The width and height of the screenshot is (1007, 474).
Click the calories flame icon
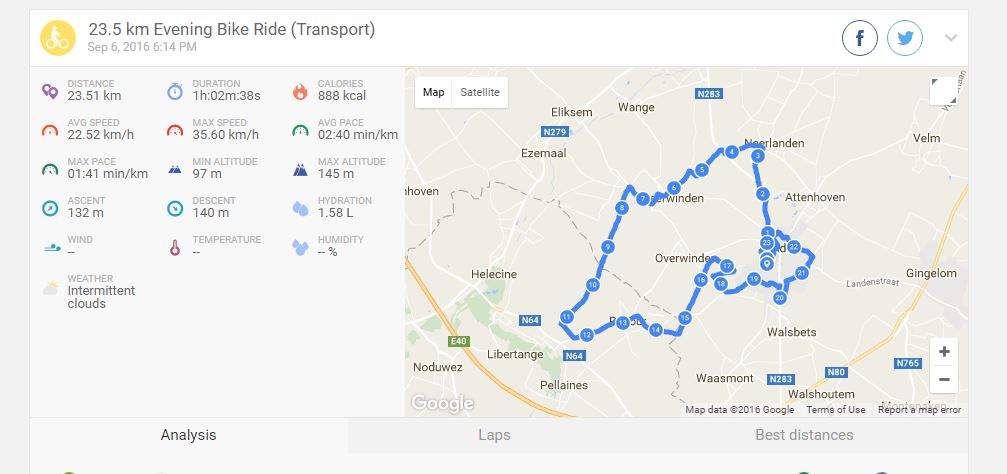point(300,91)
